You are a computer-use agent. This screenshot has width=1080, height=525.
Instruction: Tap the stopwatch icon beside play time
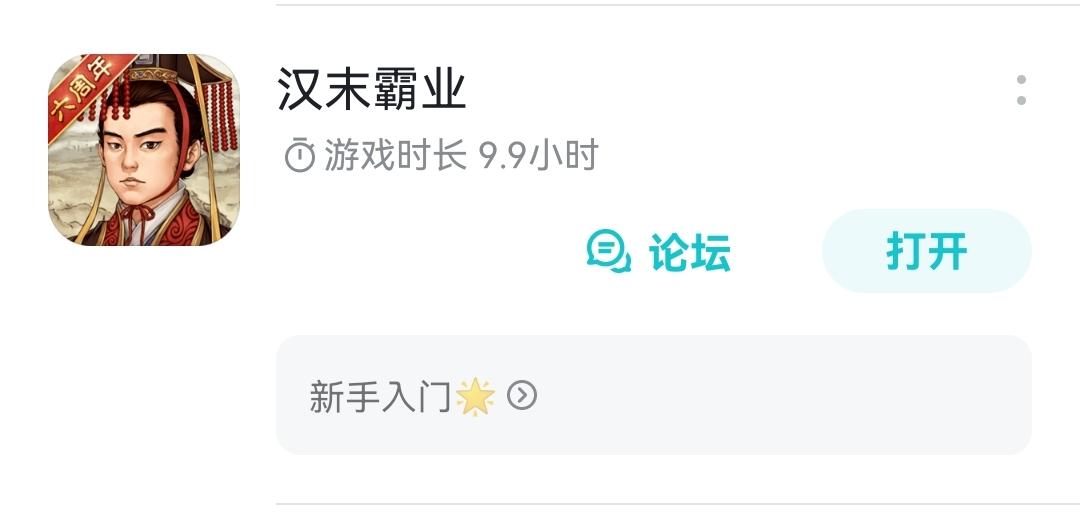(x=300, y=156)
